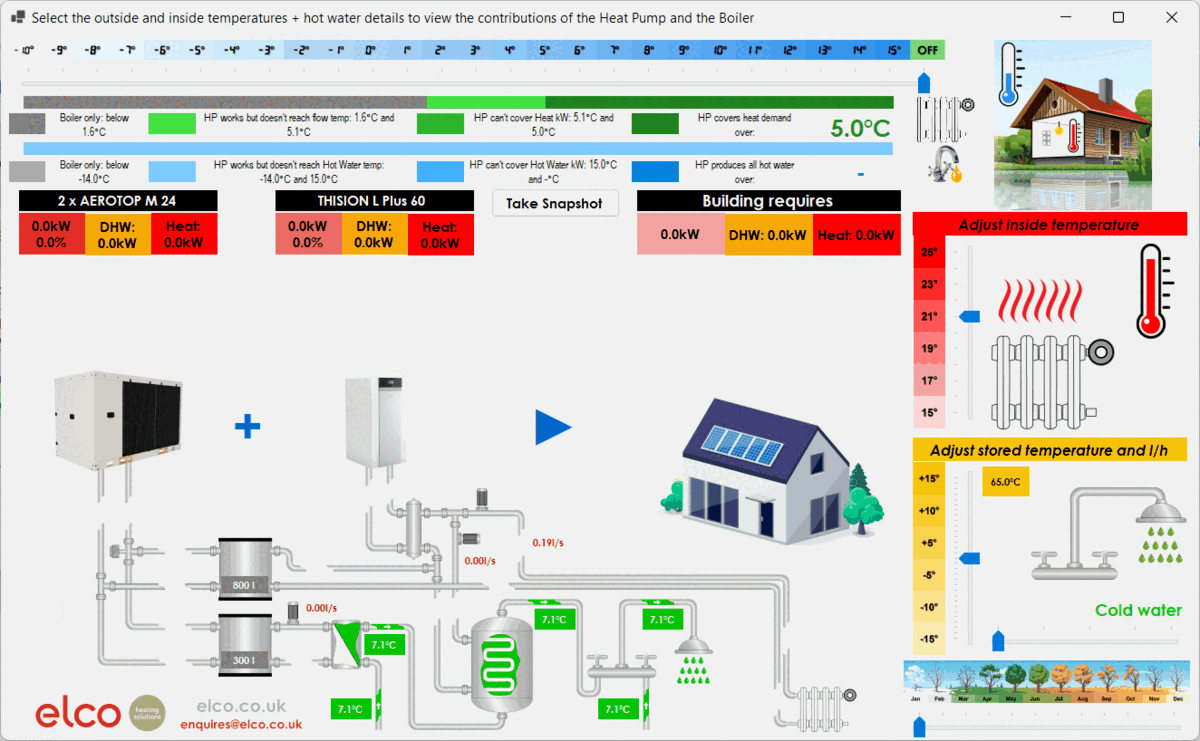Click the Adjust inside temperature heading
1200x741 pixels.
pyautogui.click(x=1049, y=224)
